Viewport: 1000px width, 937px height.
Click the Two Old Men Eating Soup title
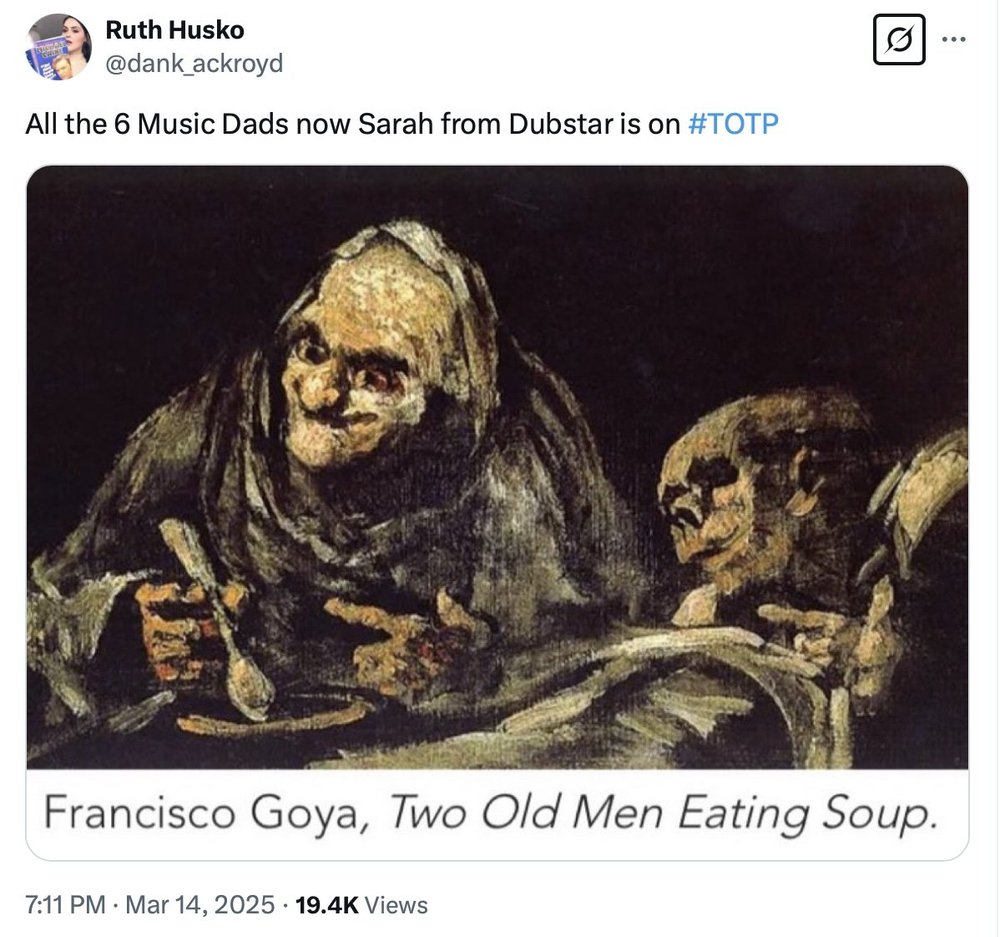tap(663, 814)
